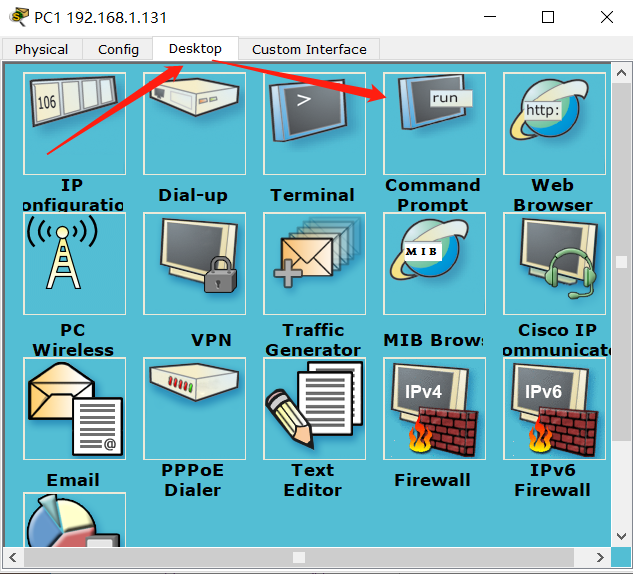This screenshot has width=633, height=574.
Task: Click the 'Dial-up' label text
Action: (193, 195)
